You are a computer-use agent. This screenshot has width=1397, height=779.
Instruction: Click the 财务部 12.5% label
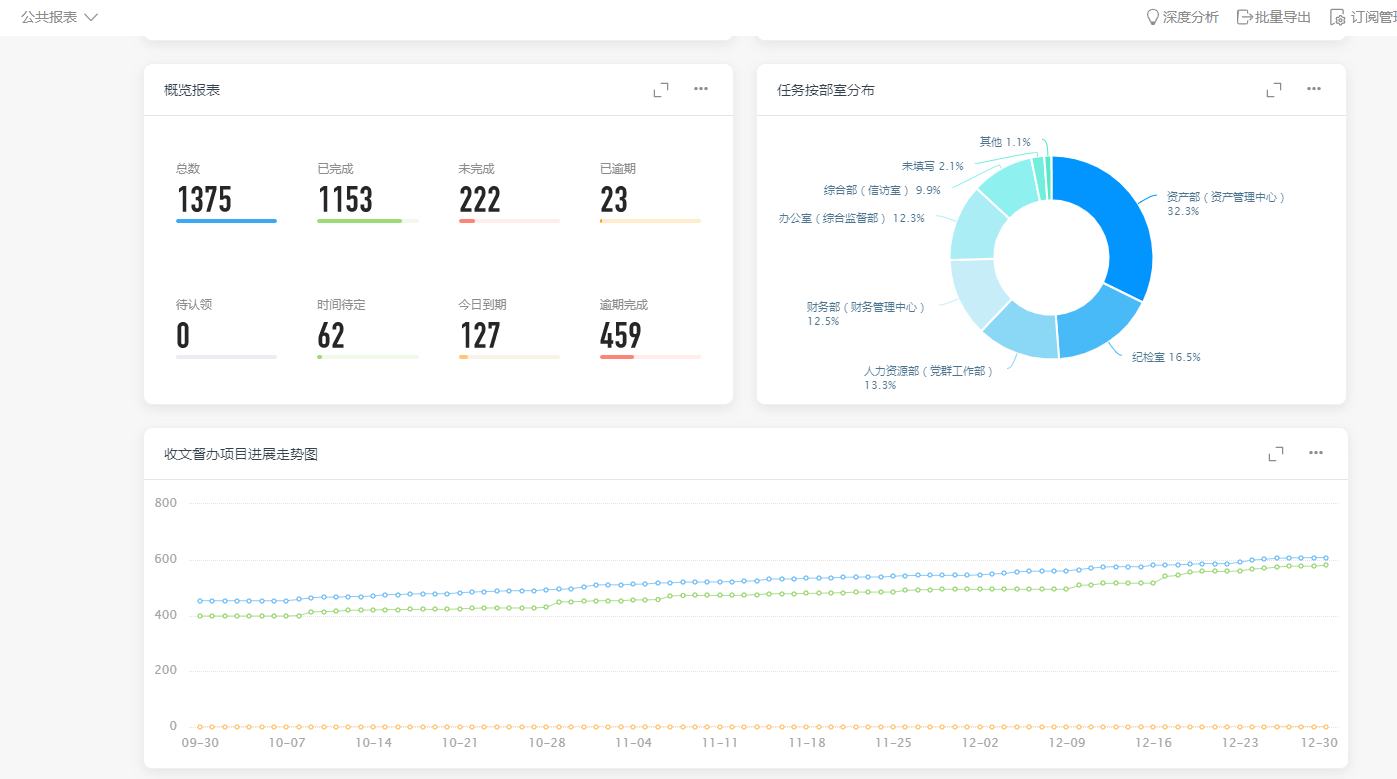point(866,314)
